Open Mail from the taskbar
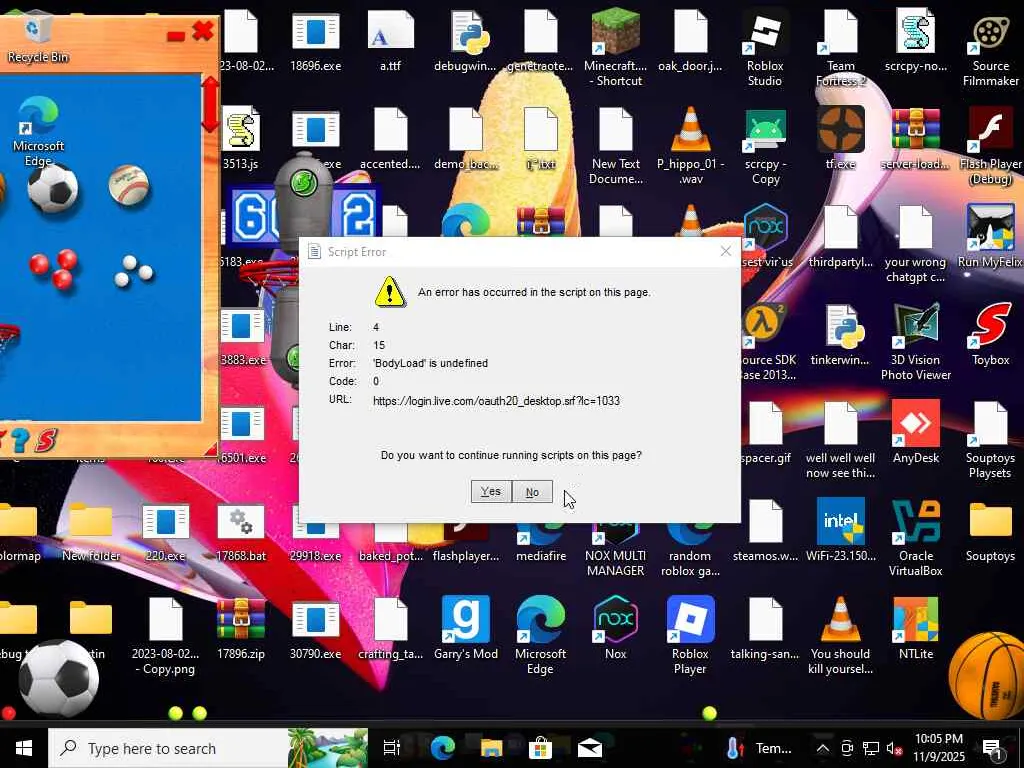The height and width of the screenshot is (768, 1024). pyautogui.click(x=589, y=748)
